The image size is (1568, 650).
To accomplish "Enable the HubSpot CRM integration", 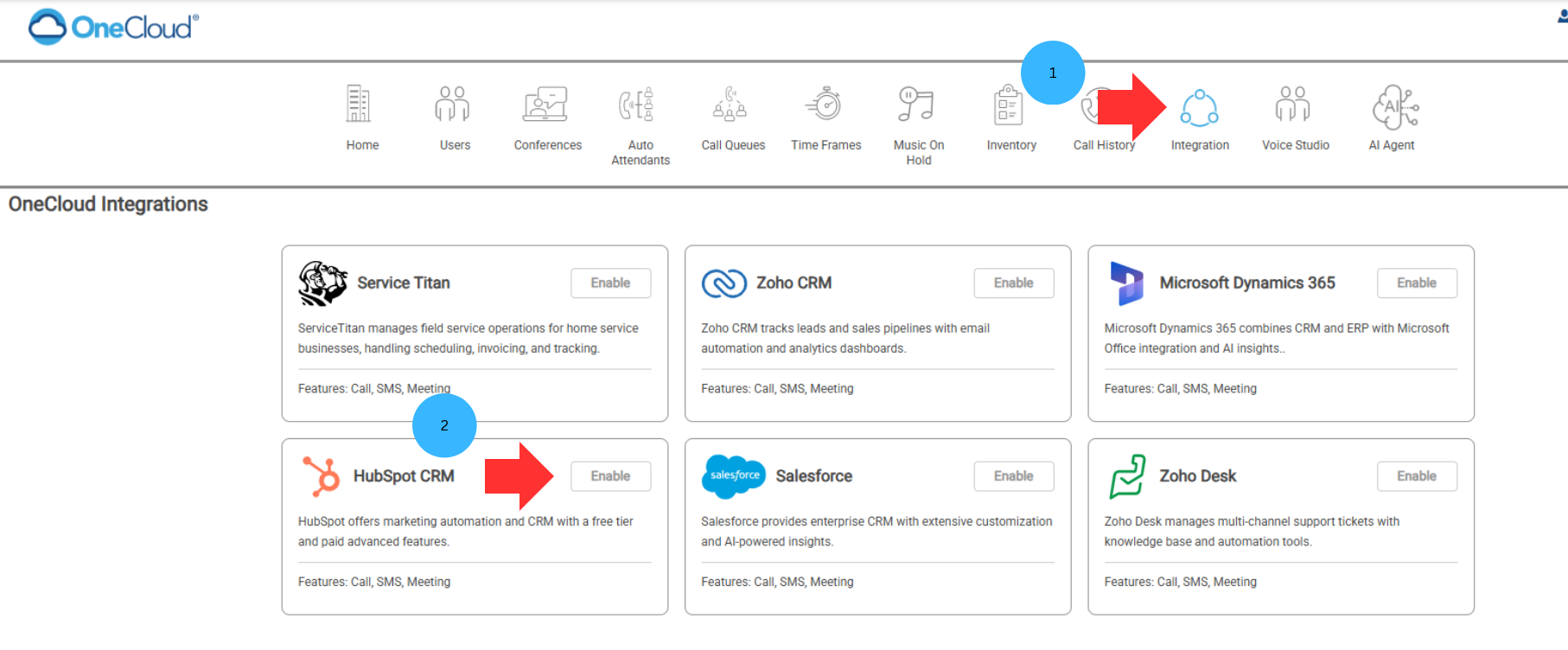I will tap(610, 476).
